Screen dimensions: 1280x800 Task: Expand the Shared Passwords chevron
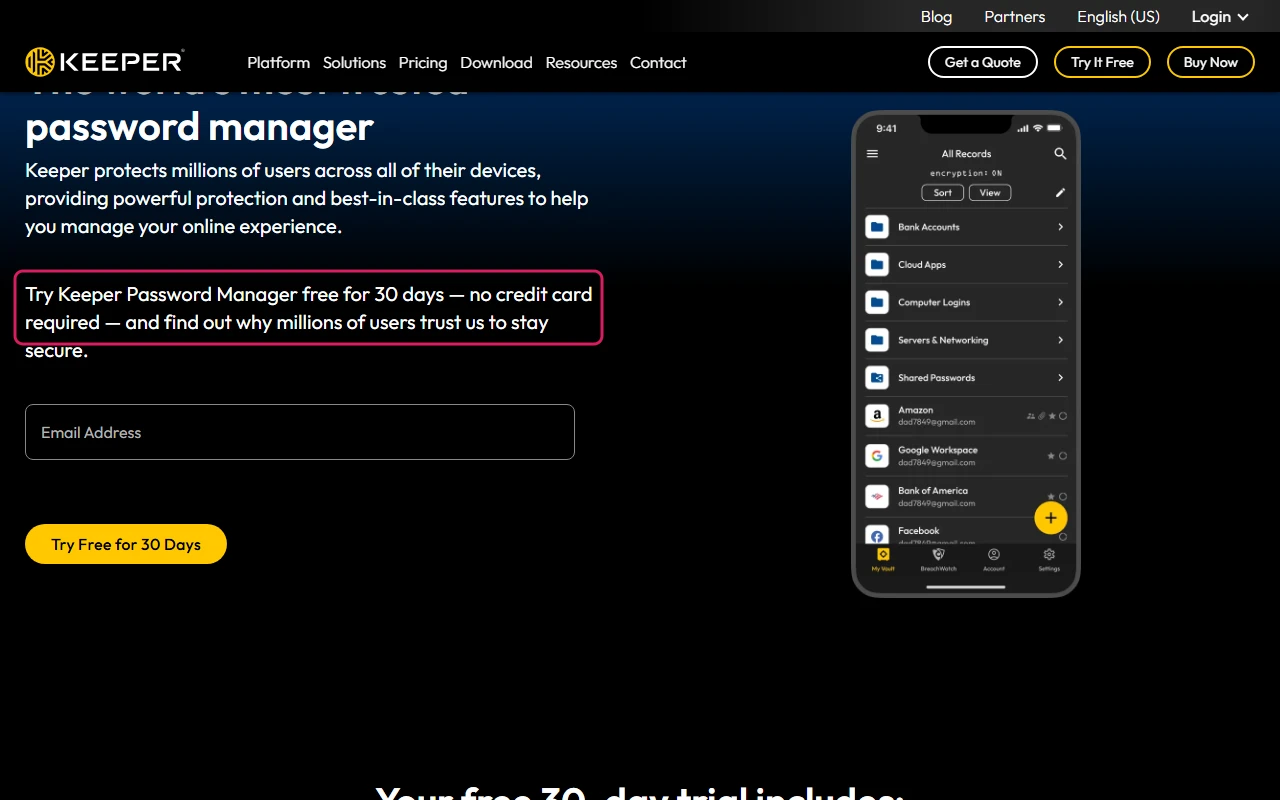(1060, 378)
